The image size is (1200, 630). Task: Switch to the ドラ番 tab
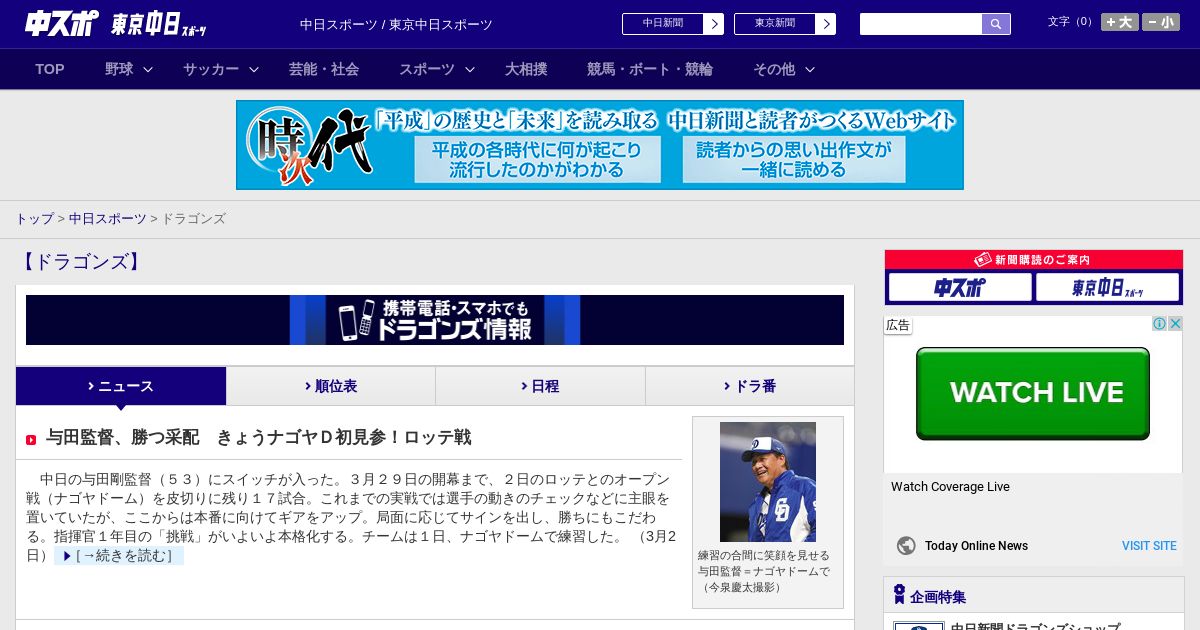(750, 386)
